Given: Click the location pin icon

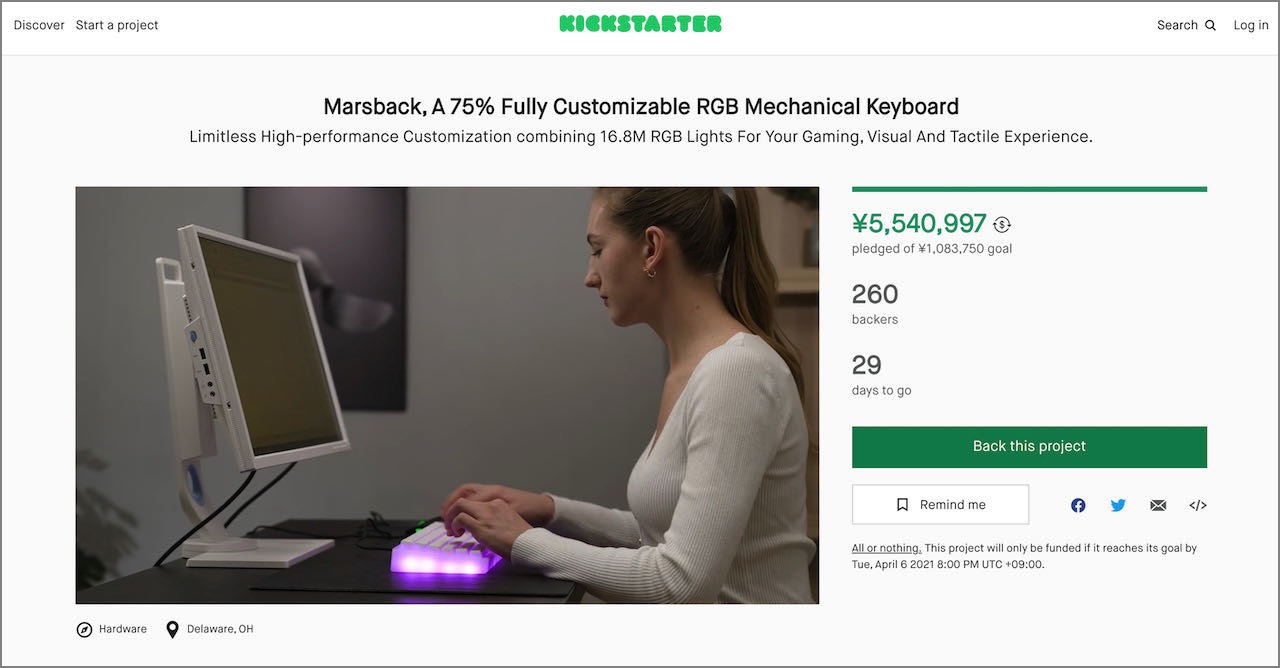Looking at the screenshot, I should tap(172, 629).
